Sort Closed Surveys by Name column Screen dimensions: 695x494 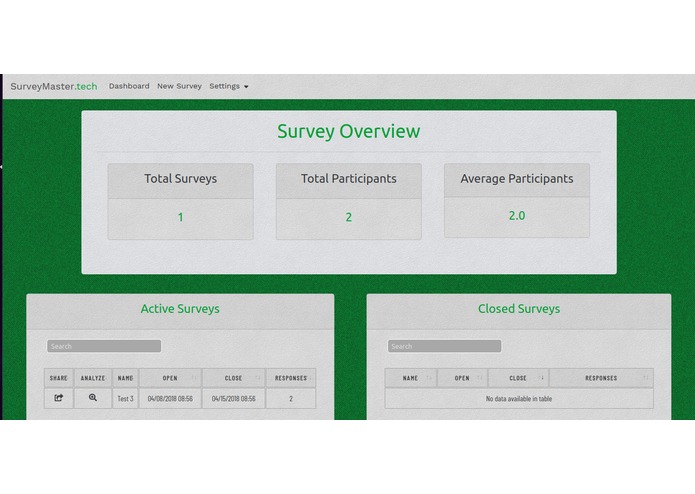[411, 378]
